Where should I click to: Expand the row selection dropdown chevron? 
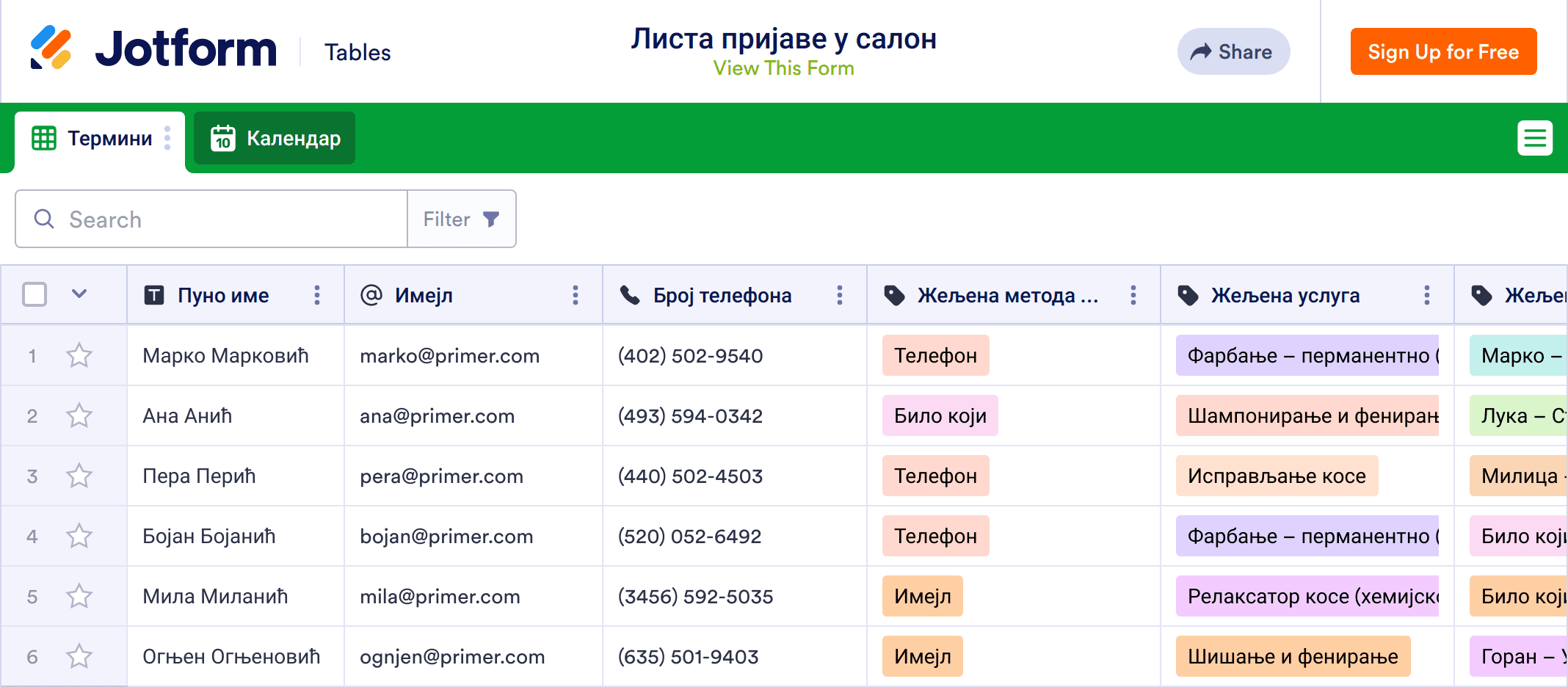point(79,294)
